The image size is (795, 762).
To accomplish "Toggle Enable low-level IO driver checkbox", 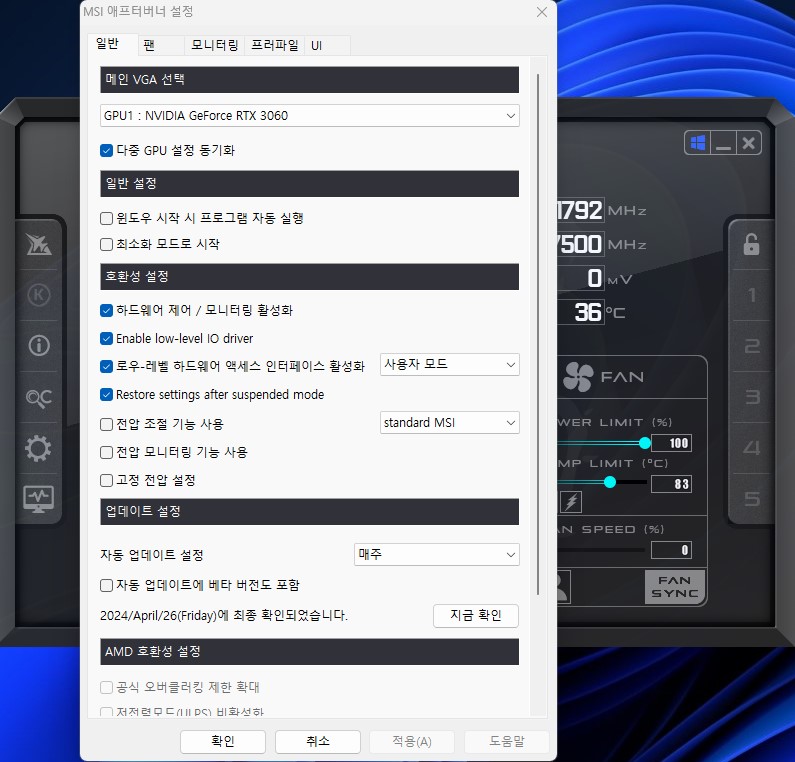I will (x=106, y=339).
